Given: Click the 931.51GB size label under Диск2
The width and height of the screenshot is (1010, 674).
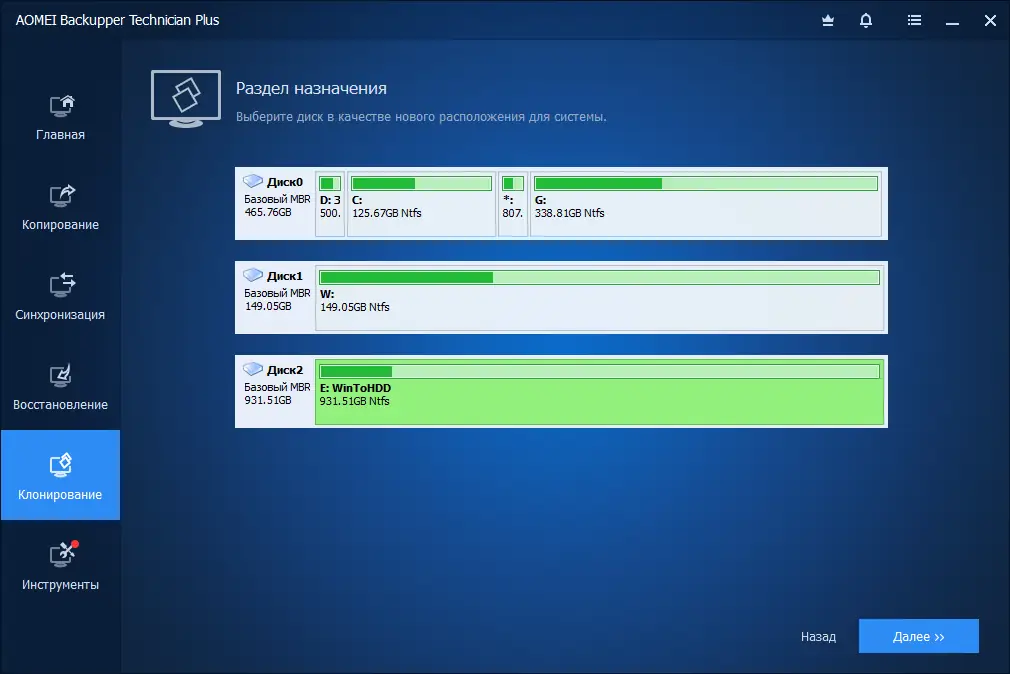Looking at the screenshot, I should click(268, 400).
